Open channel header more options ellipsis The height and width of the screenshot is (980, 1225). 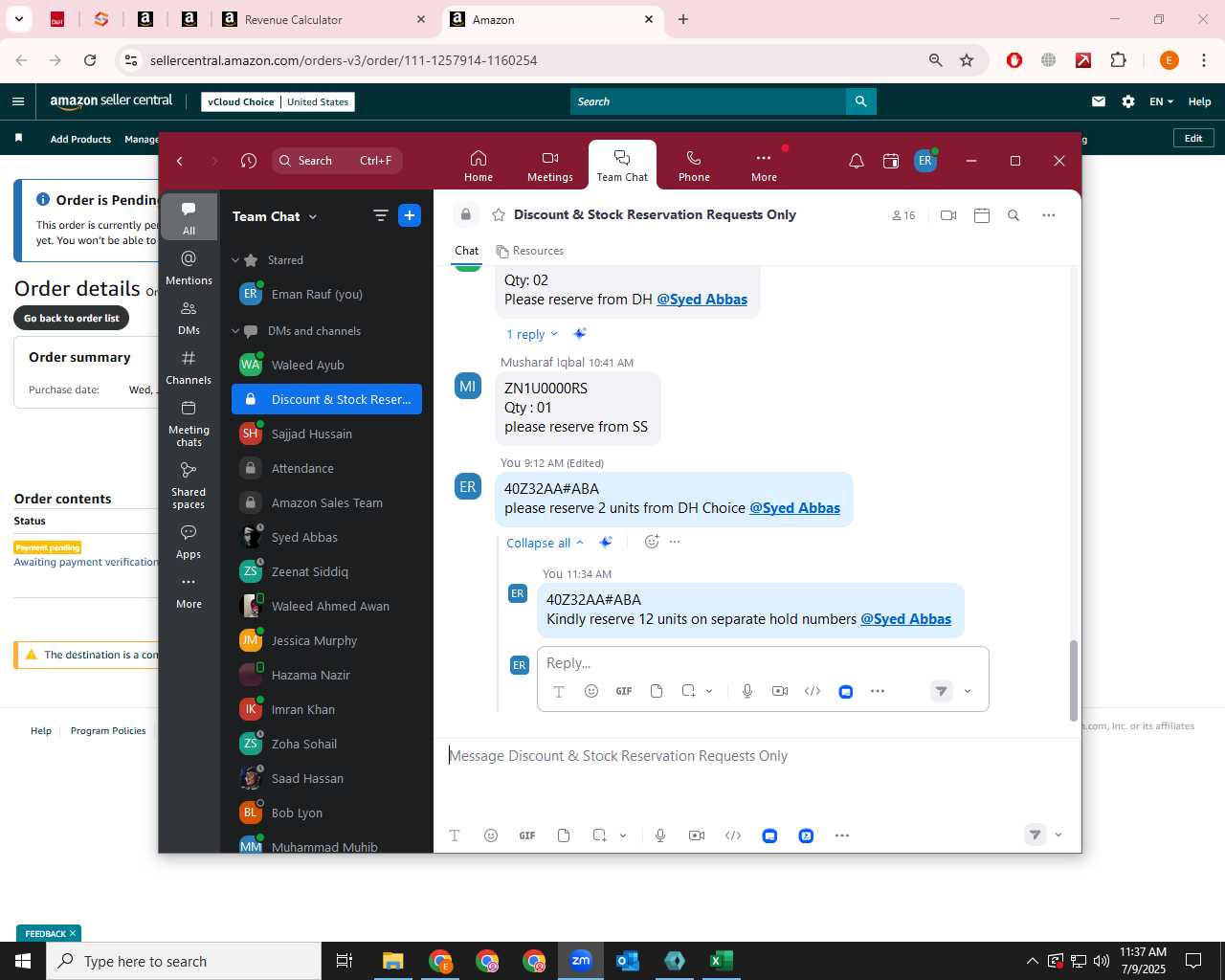1049,215
